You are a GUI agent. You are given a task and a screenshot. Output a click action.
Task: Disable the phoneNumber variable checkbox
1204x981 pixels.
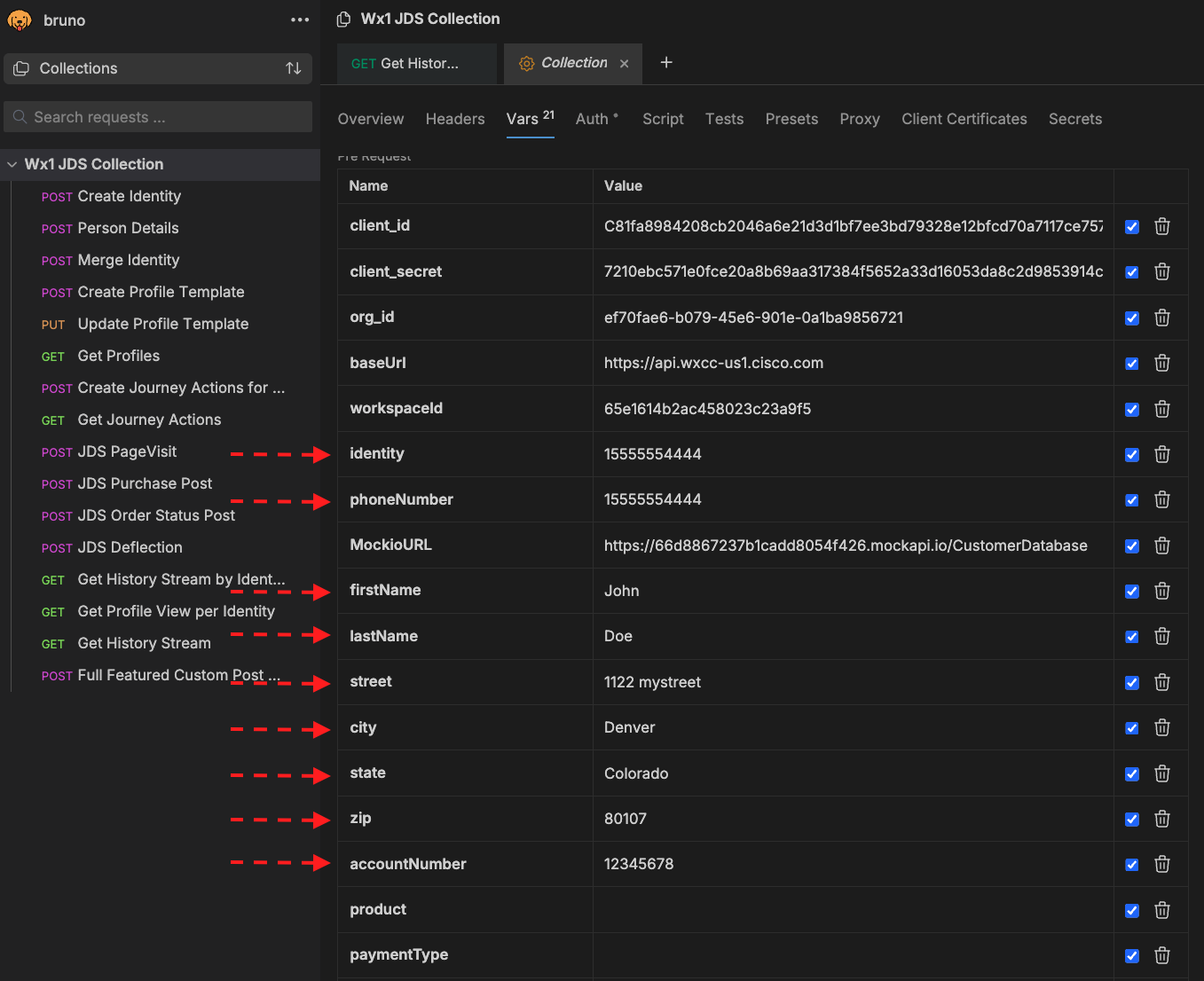[1132, 500]
